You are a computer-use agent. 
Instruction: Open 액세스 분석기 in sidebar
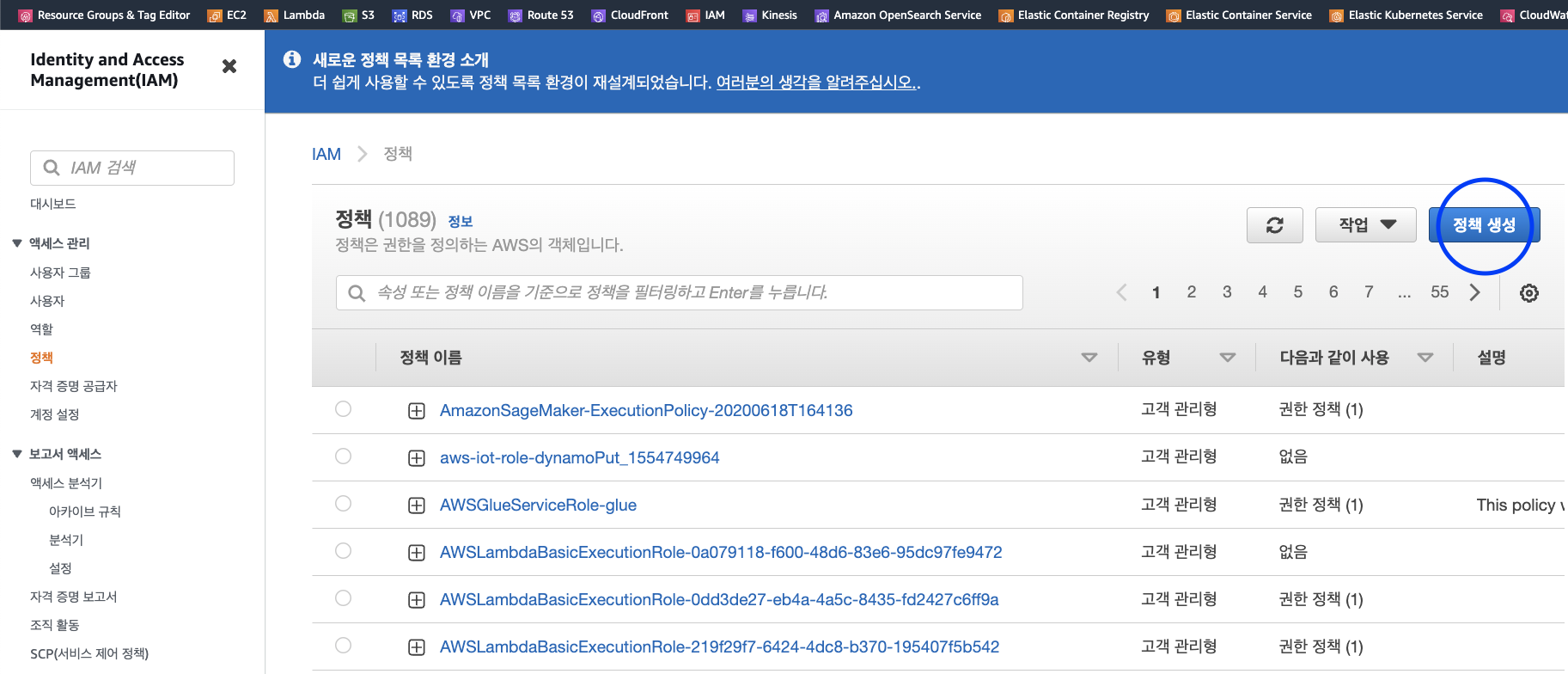pyautogui.click(x=66, y=483)
